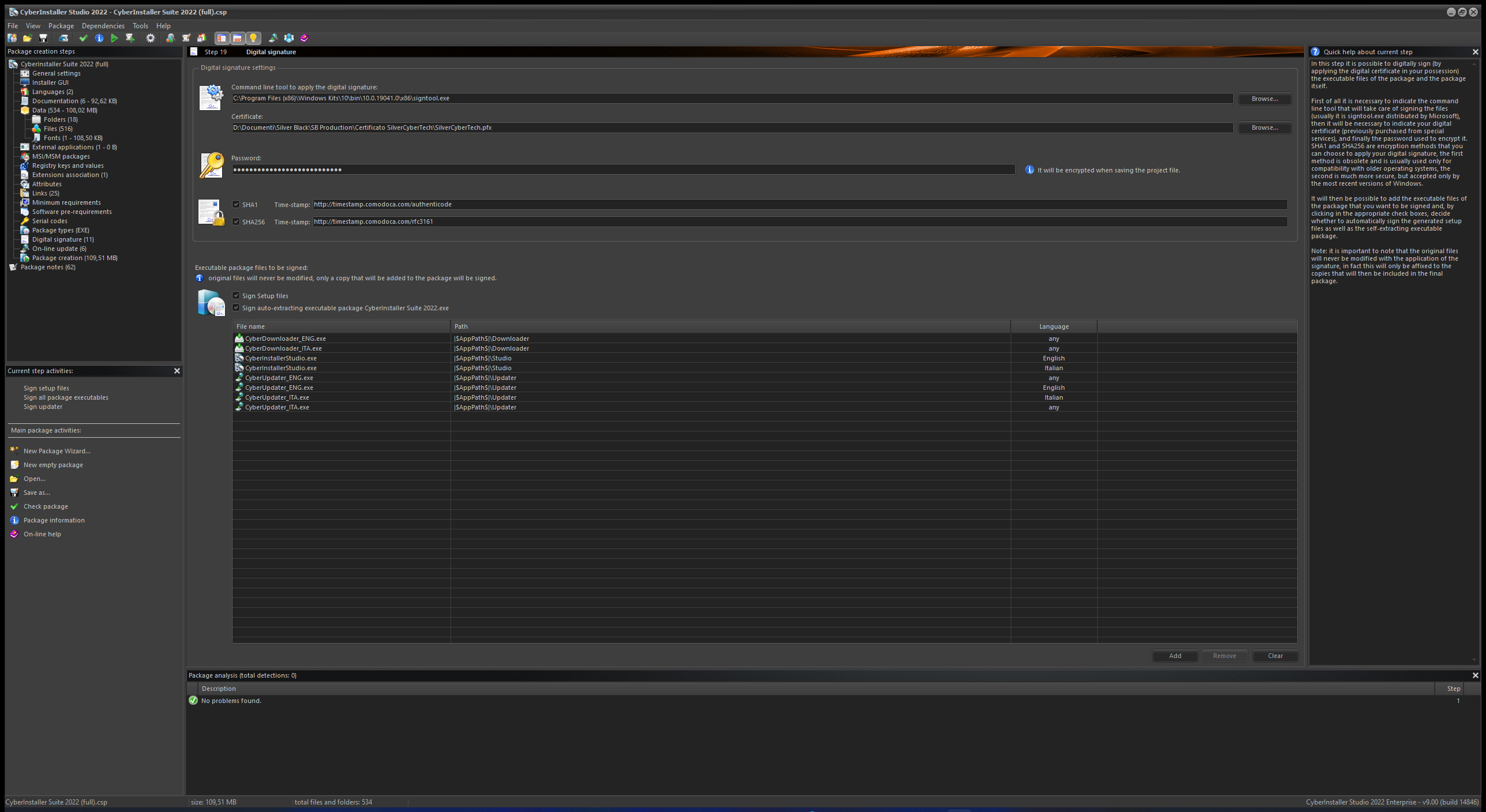Close the Quick help about current step panel

pos(1475,52)
